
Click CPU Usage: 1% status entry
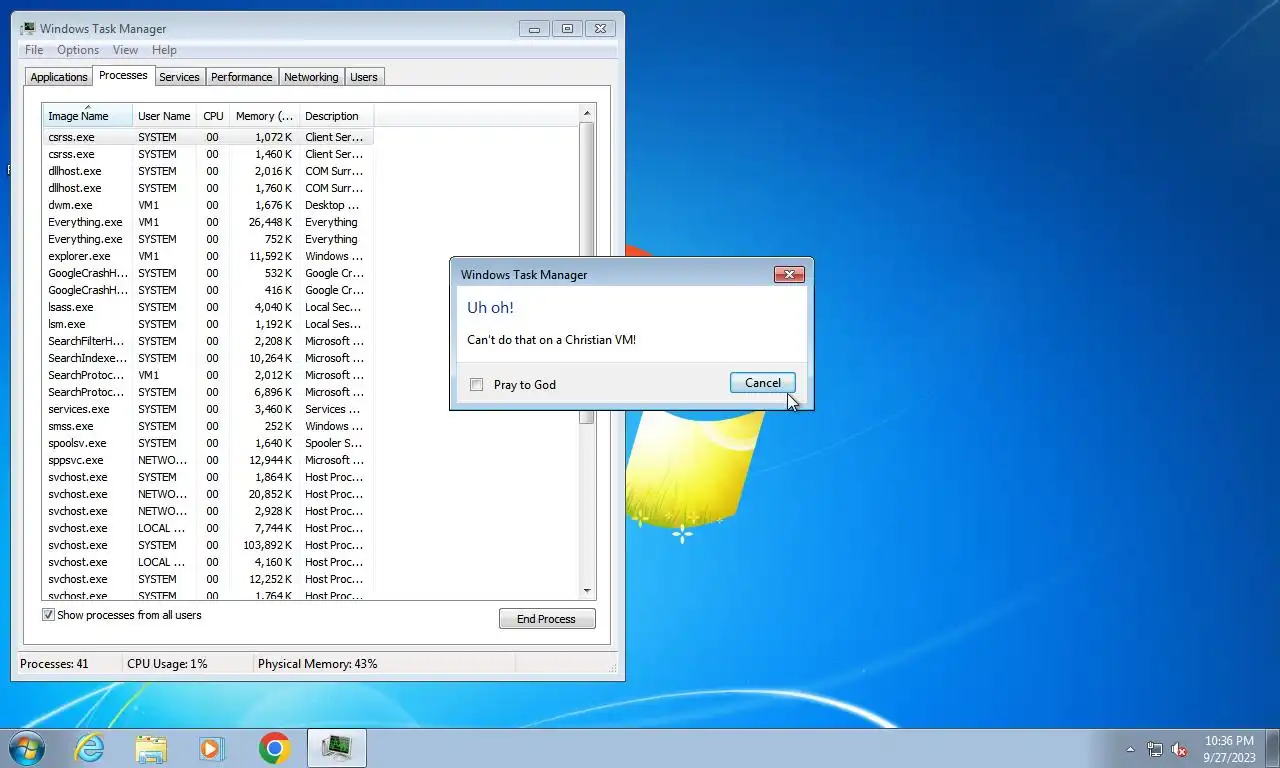tap(167, 664)
